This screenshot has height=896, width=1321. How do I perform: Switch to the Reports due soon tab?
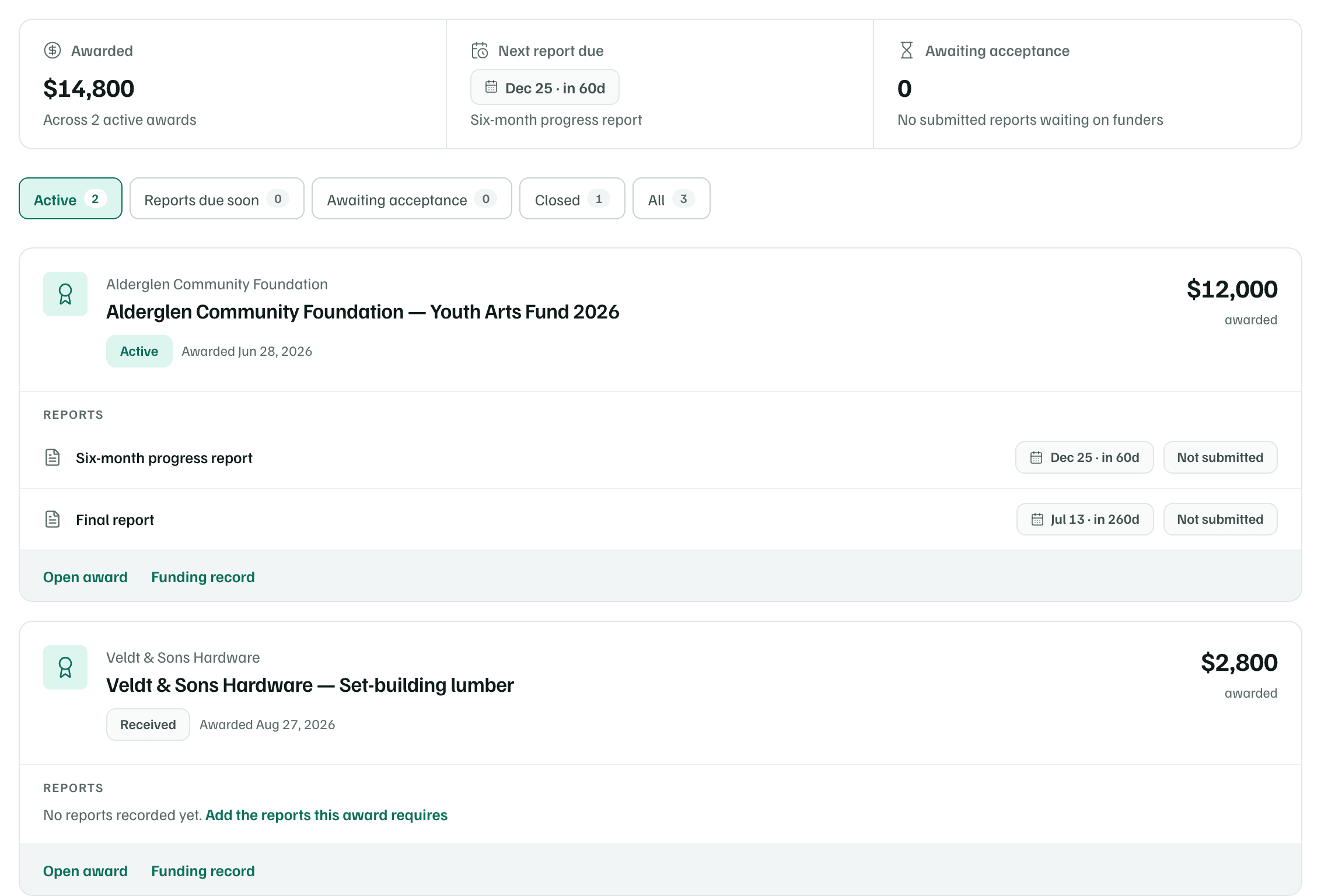coord(217,198)
